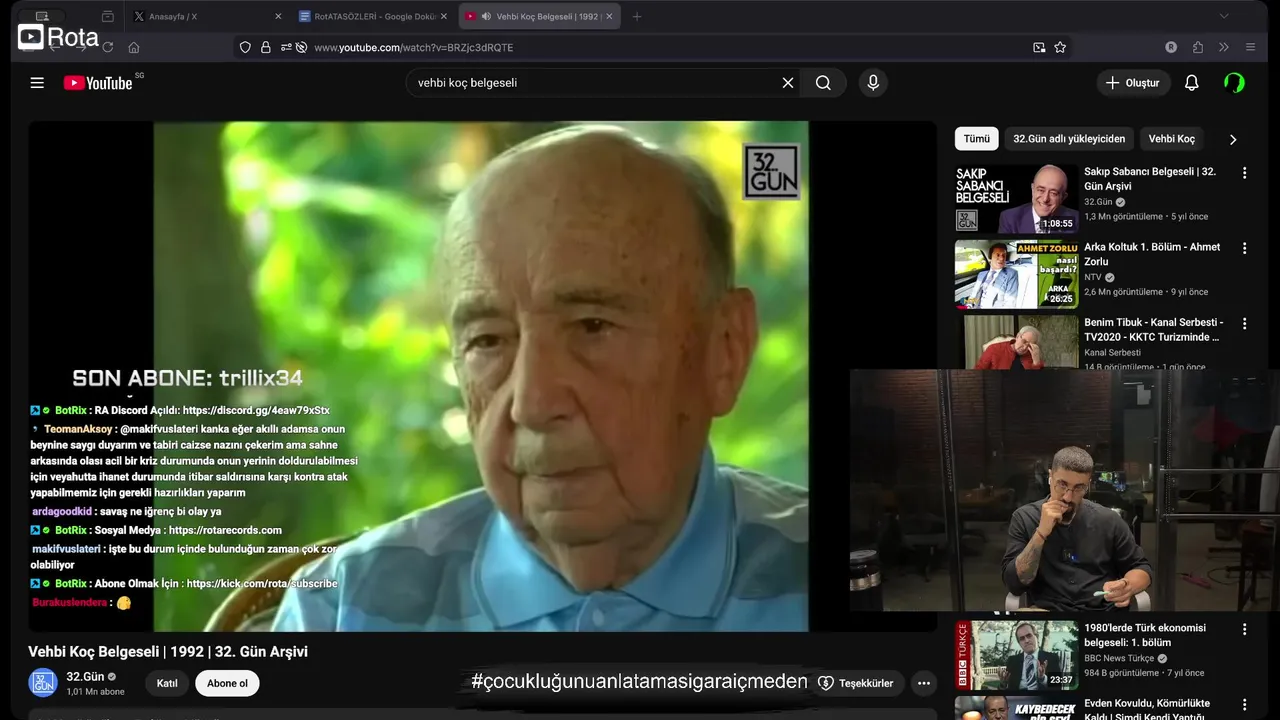The height and width of the screenshot is (720, 1280).
Task: Open the options menu for Benim Tibuk video
Action: [x=1245, y=324]
